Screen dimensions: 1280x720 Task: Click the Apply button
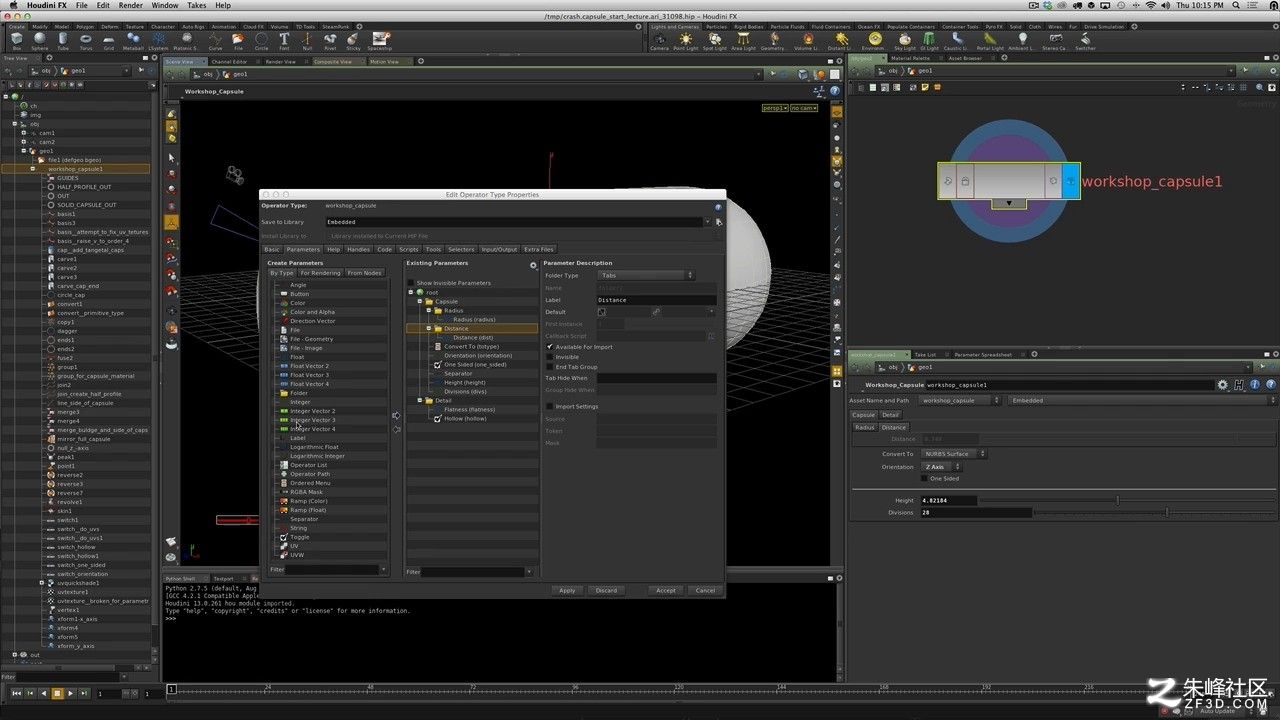567,590
